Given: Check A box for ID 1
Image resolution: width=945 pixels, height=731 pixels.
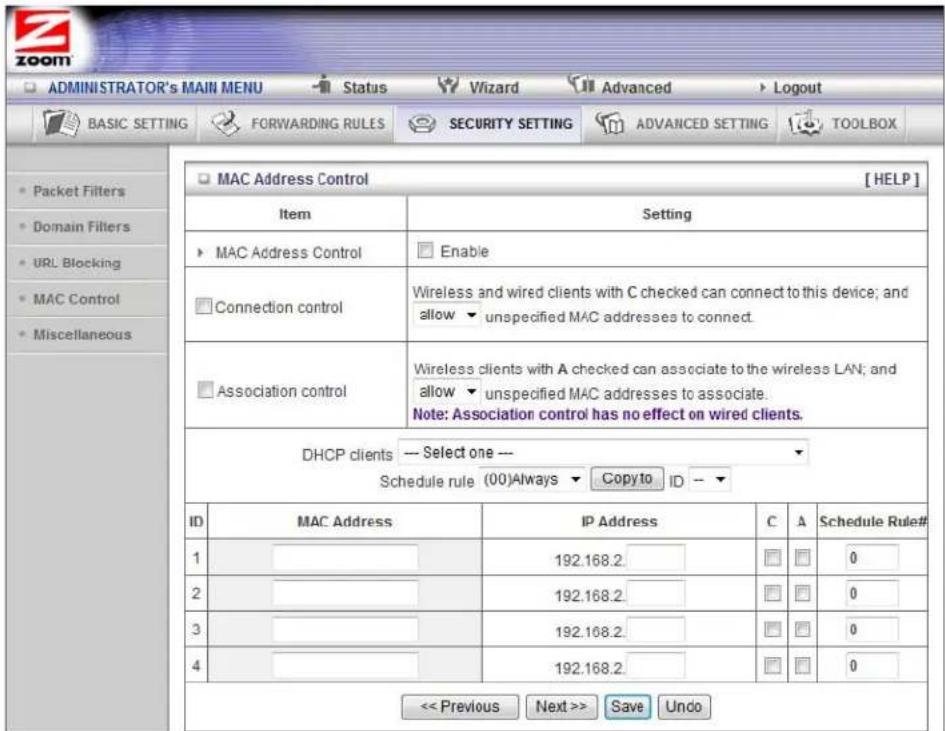Looking at the screenshot, I should coord(802,557).
